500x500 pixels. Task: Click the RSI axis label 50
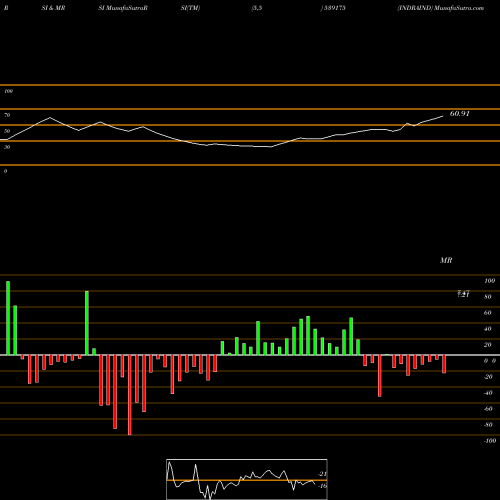click(x=7, y=131)
